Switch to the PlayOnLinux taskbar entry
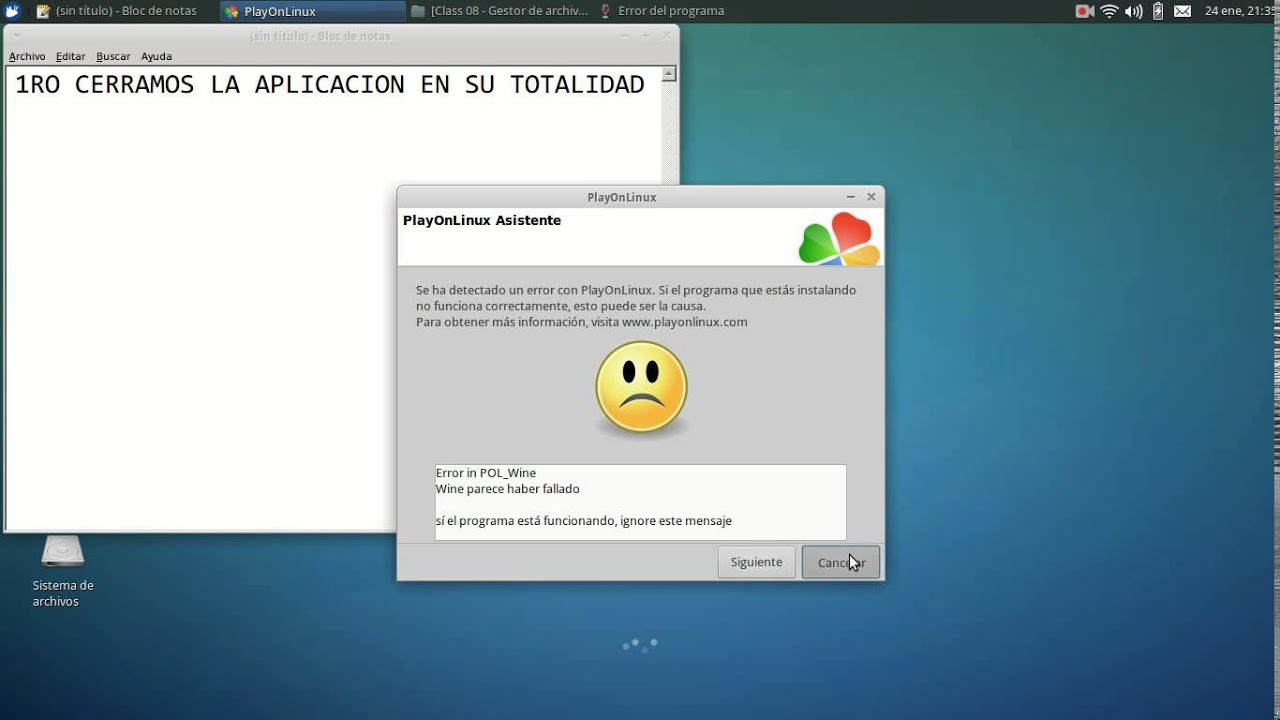Screen dimensions: 1280x720 click(310, 11)
